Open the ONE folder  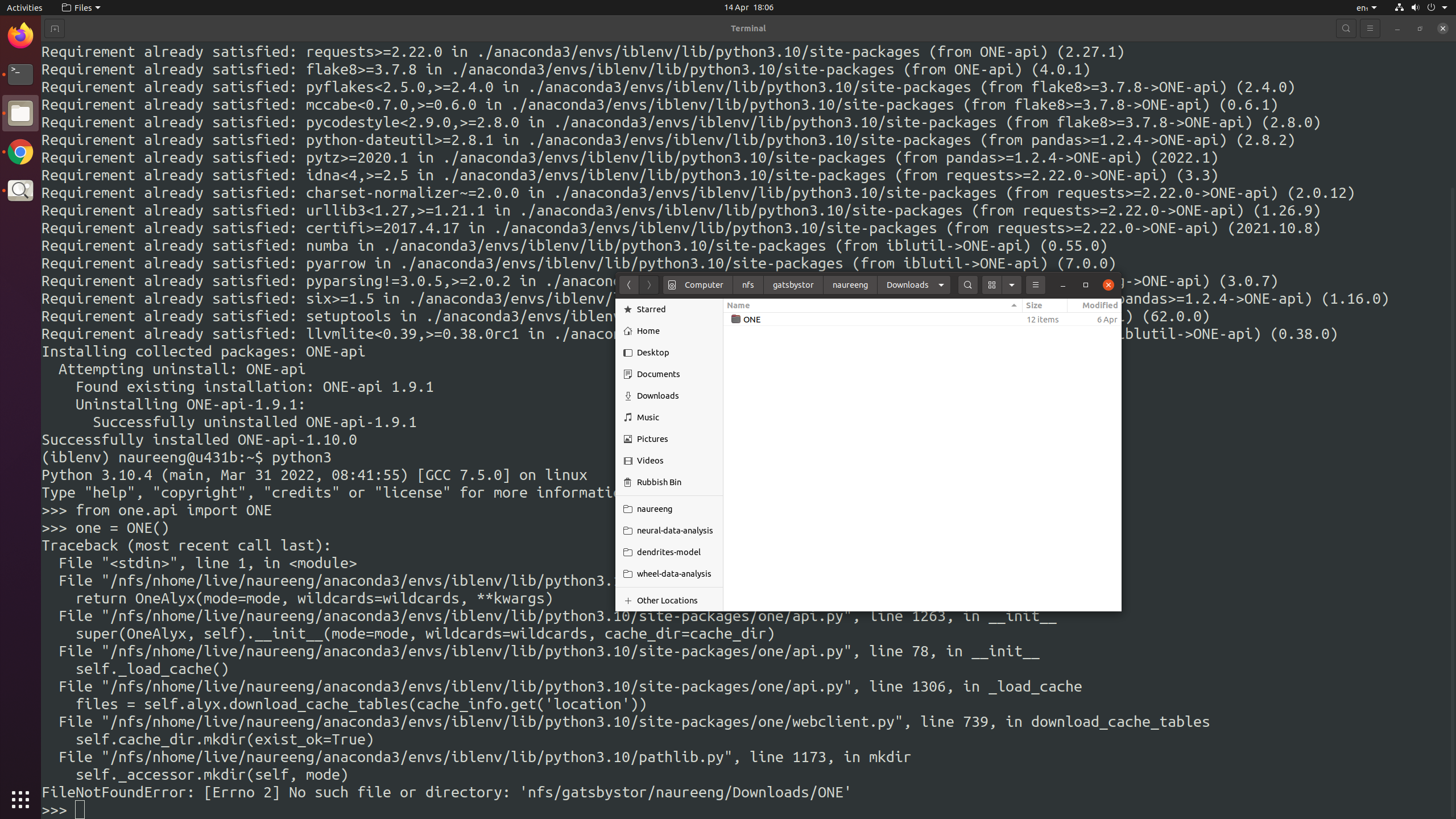click(x=751, y=319)
